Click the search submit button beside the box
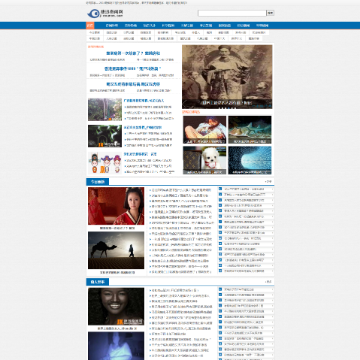 (x=271, y=13)
